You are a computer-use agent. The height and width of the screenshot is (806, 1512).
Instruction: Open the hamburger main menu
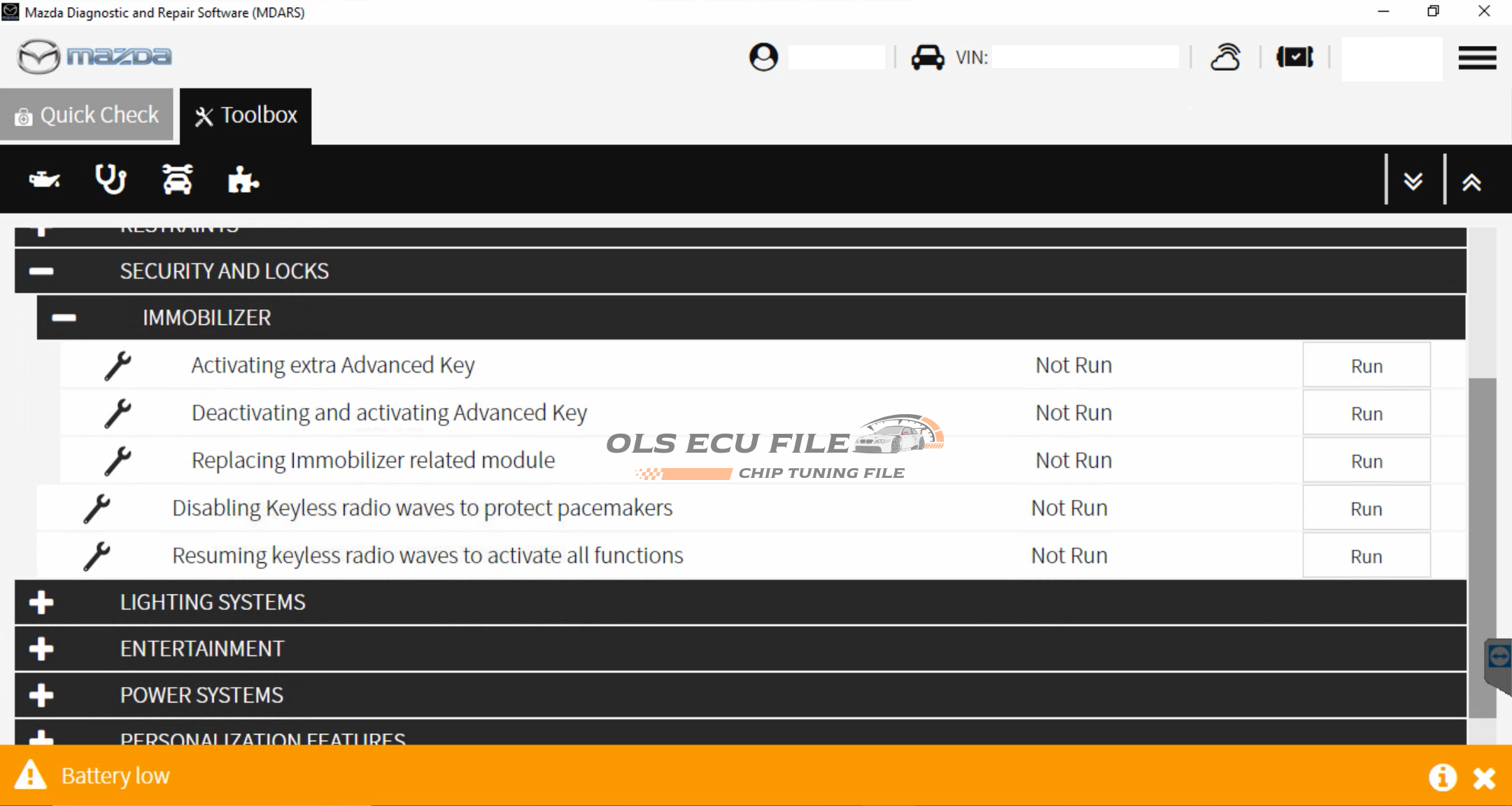pyautogui.click(x=1477, y=58)
